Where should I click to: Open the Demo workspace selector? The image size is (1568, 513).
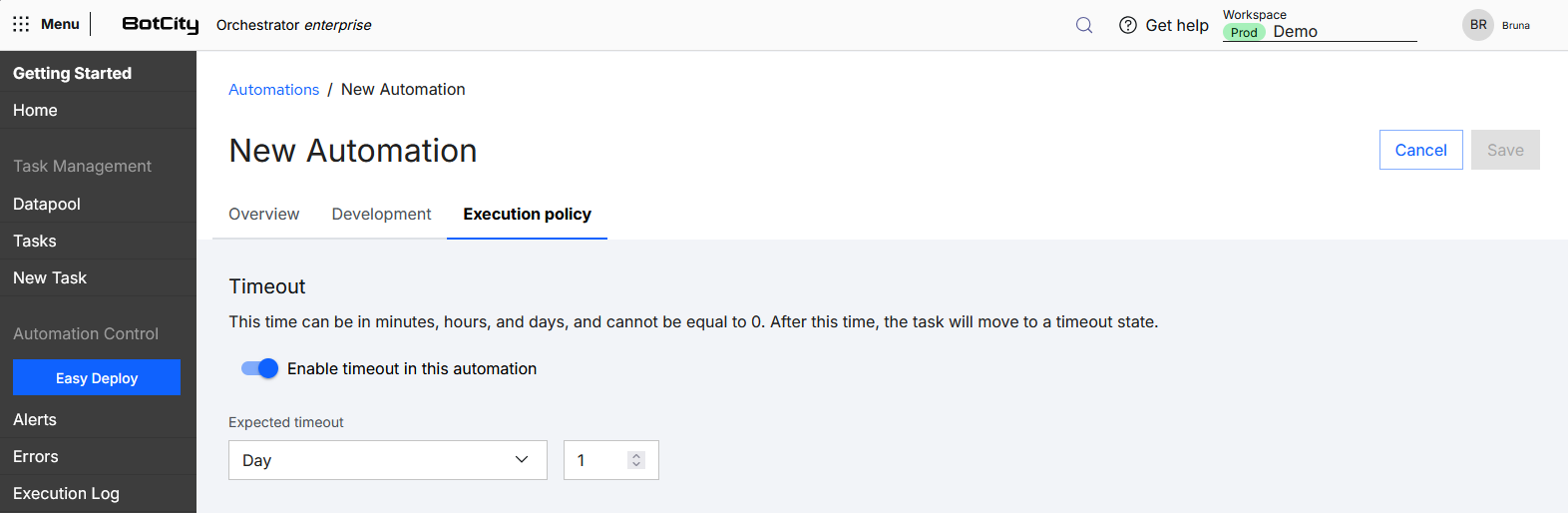(x=1319, y=32)
